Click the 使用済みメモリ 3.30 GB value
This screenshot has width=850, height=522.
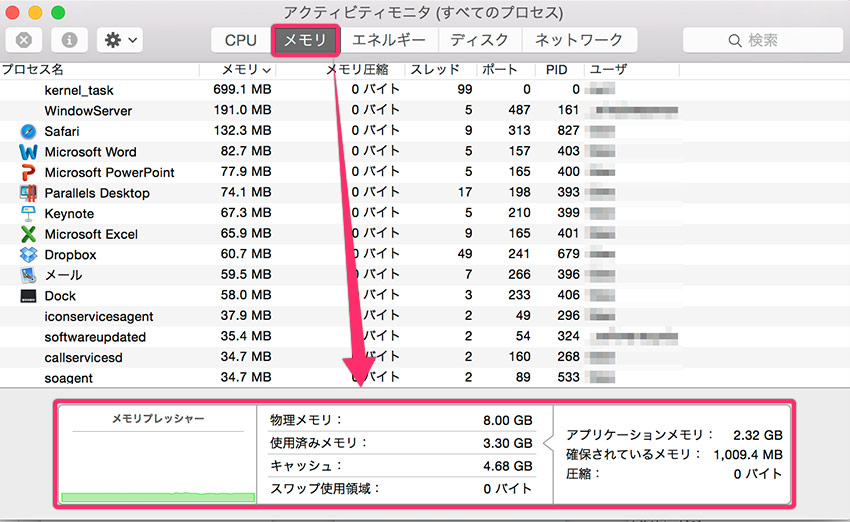click(x=507, y=443)
